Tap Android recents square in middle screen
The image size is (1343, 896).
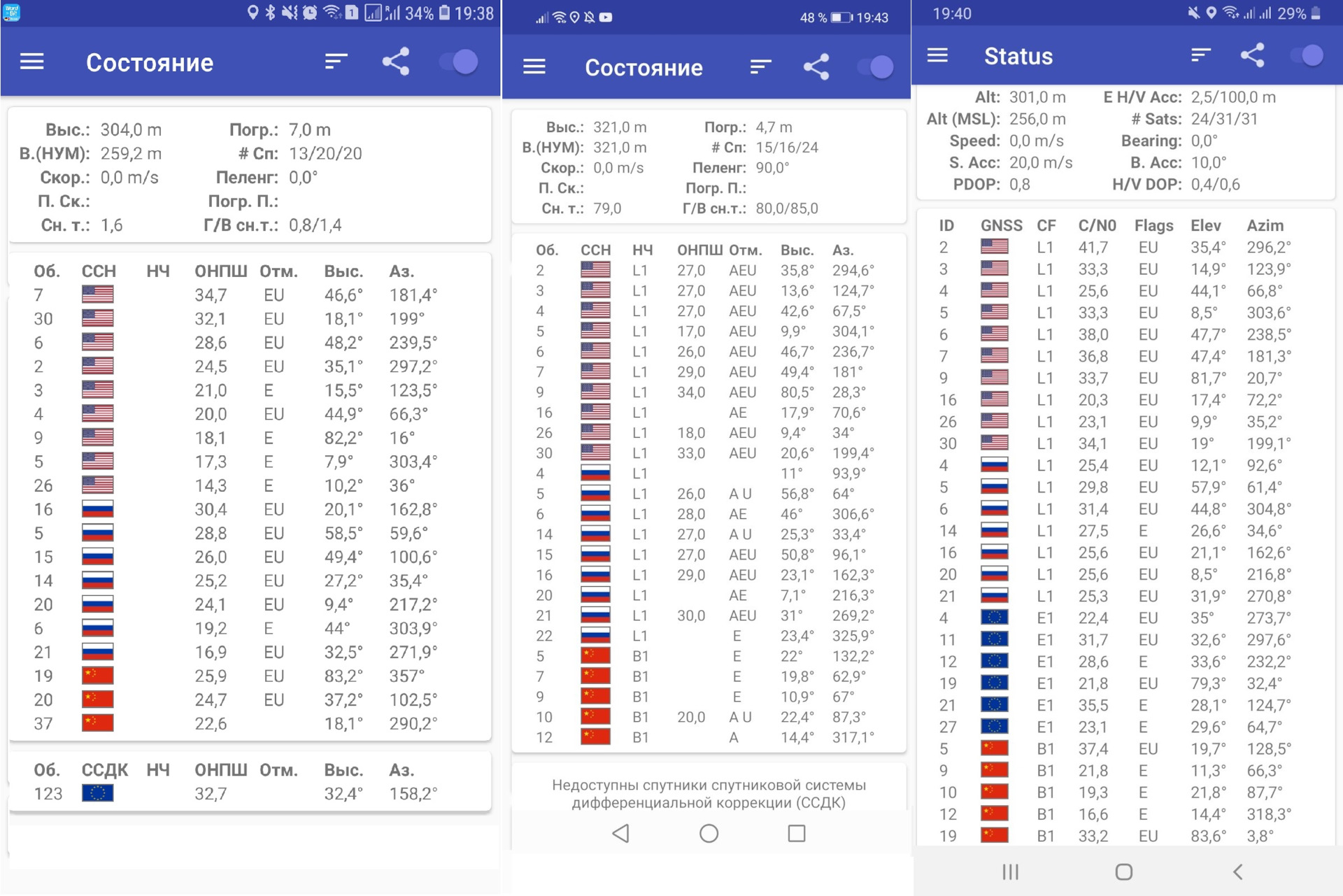pyautogui.click(x=796, y=833)
